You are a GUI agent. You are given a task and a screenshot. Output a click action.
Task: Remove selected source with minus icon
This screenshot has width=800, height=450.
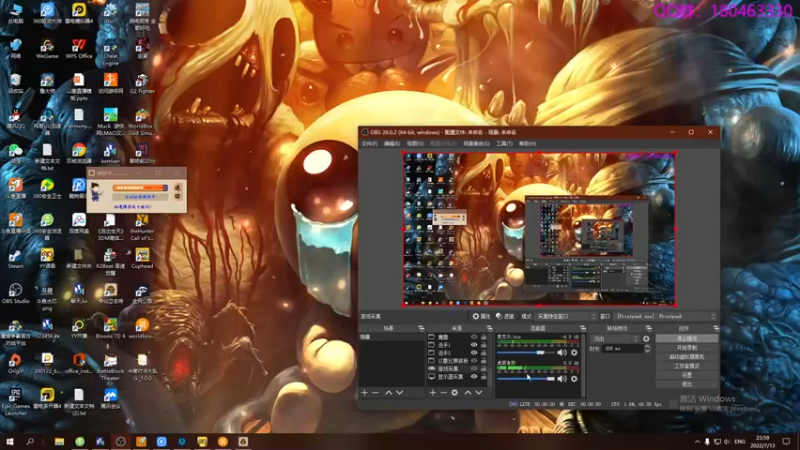coord(443,392)
